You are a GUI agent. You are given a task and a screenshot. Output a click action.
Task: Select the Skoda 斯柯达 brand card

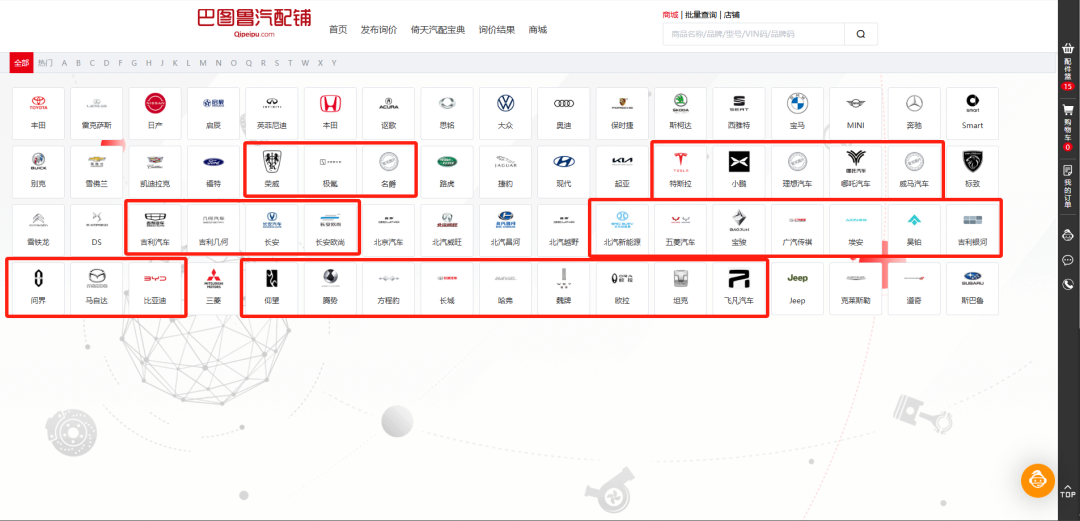pyautogui.click(x=681, y=114)
